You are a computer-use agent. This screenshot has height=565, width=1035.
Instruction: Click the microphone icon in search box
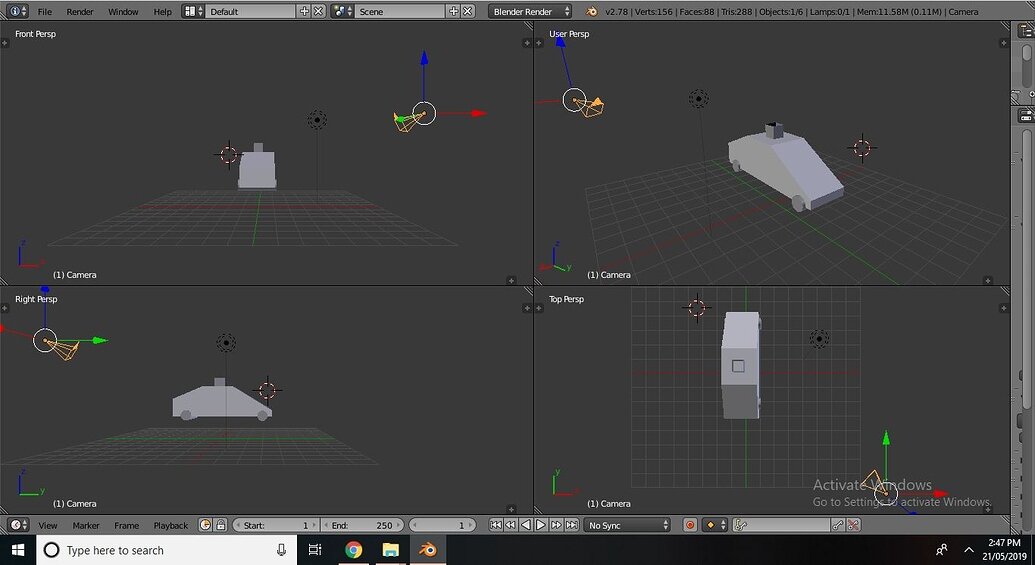pyautogui.click(x=281, y=550)
